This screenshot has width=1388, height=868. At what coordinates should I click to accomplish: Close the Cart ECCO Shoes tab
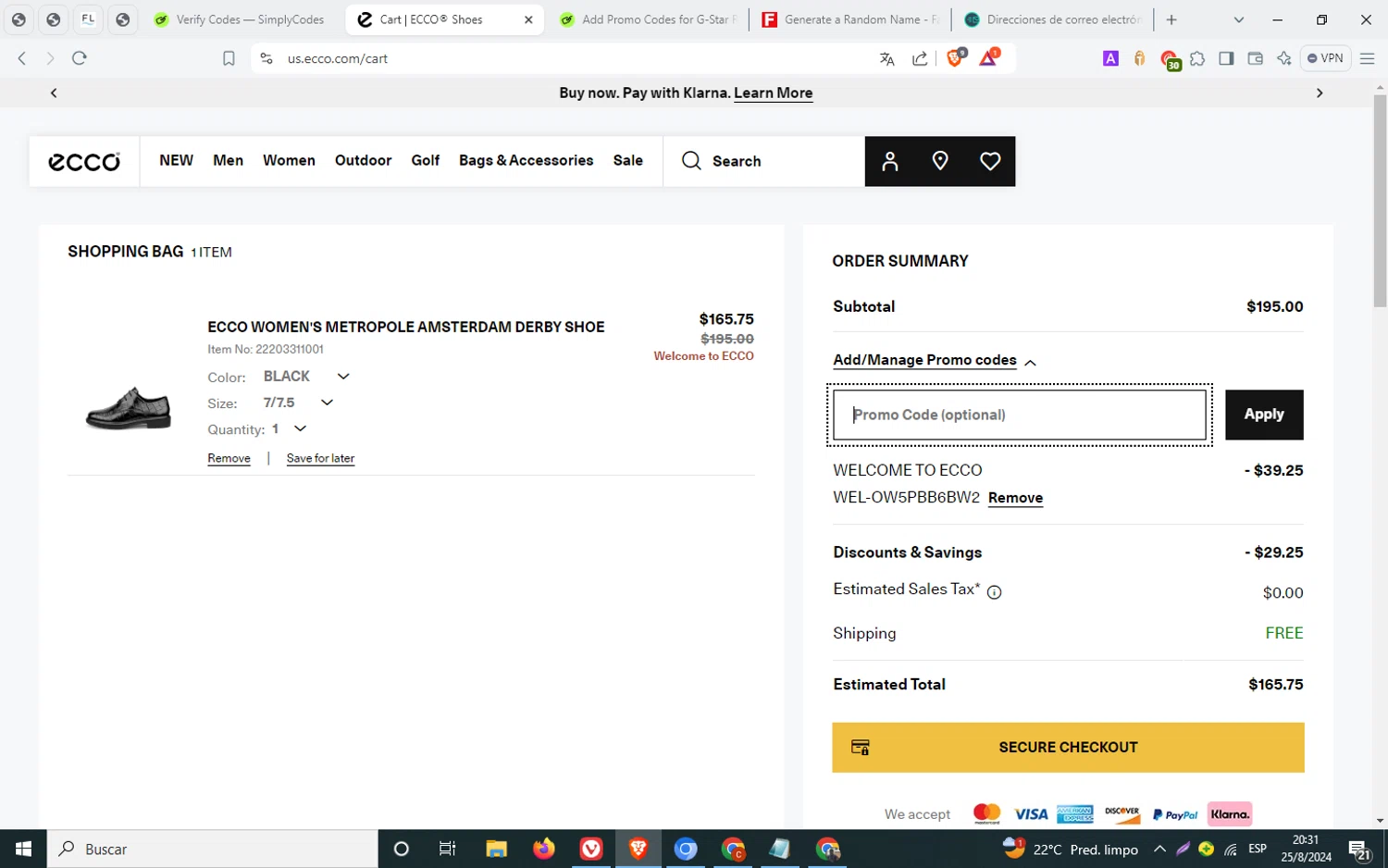(528, 19)
